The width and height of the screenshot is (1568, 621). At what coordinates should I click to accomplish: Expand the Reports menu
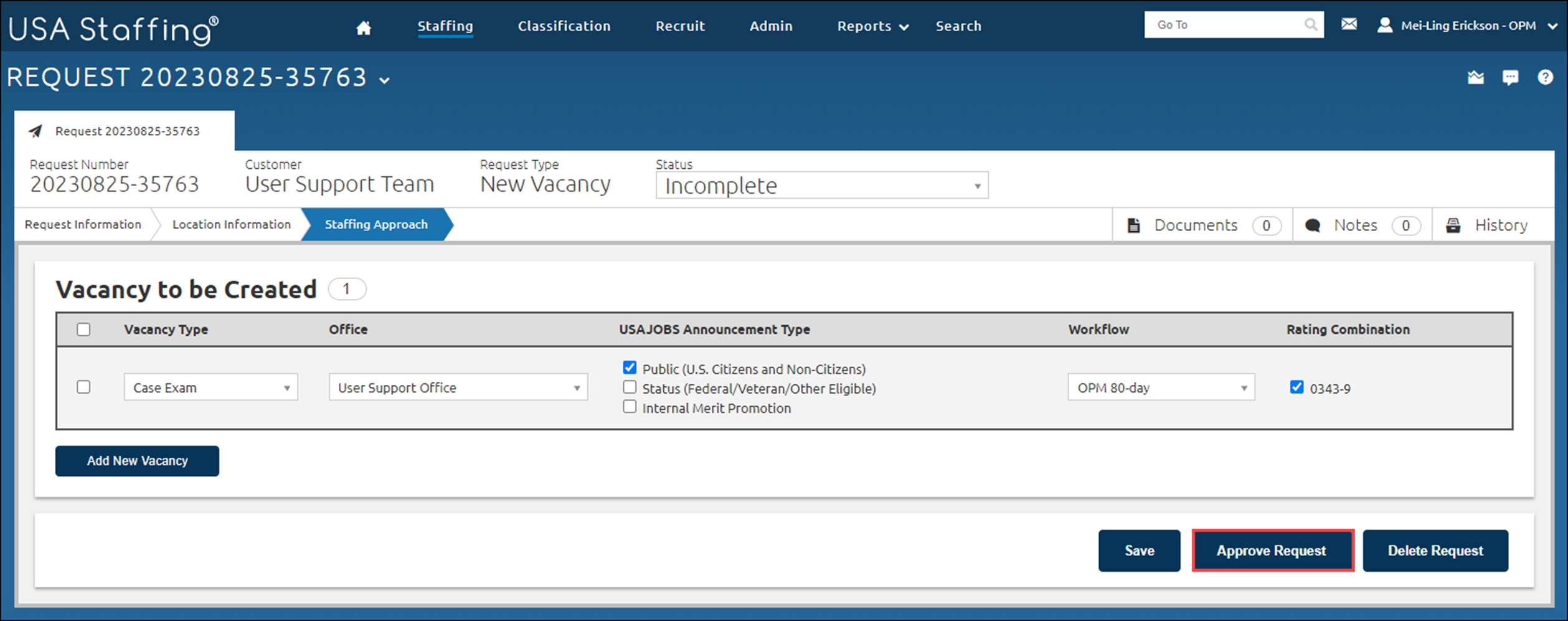coord(872,26)
